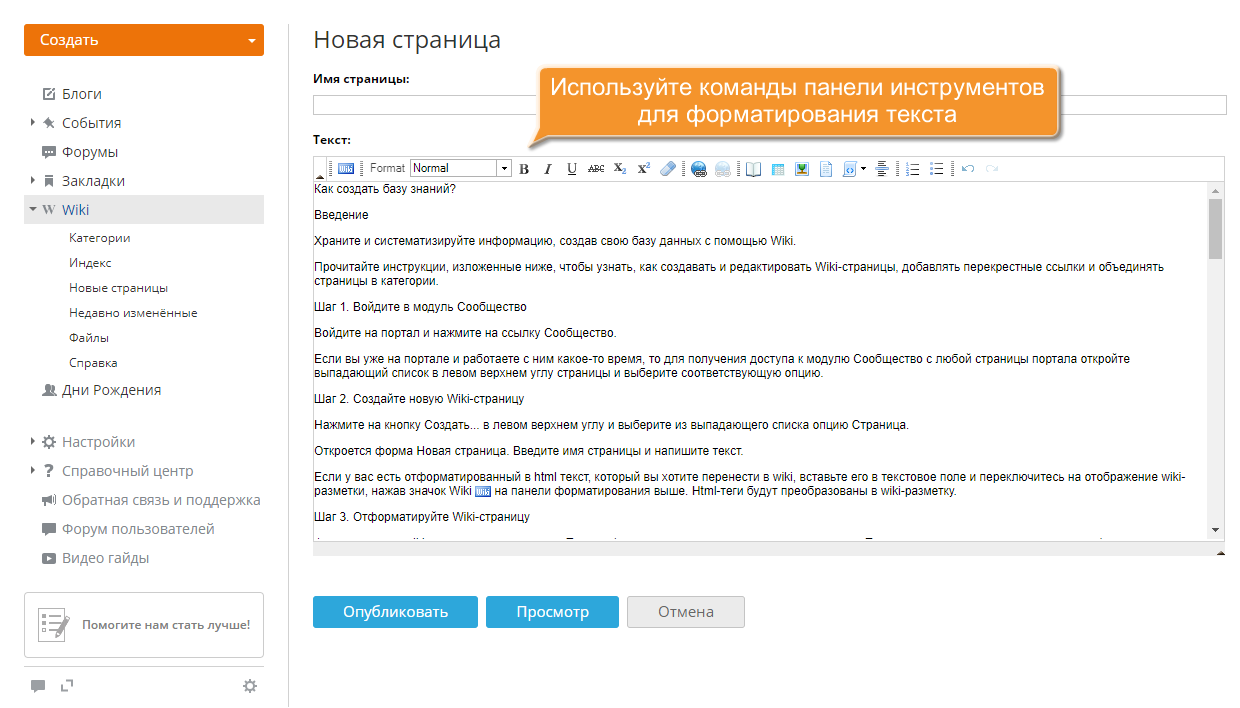Expand the Настройки section
This screenshot has width=1240, height=708.
33,441
